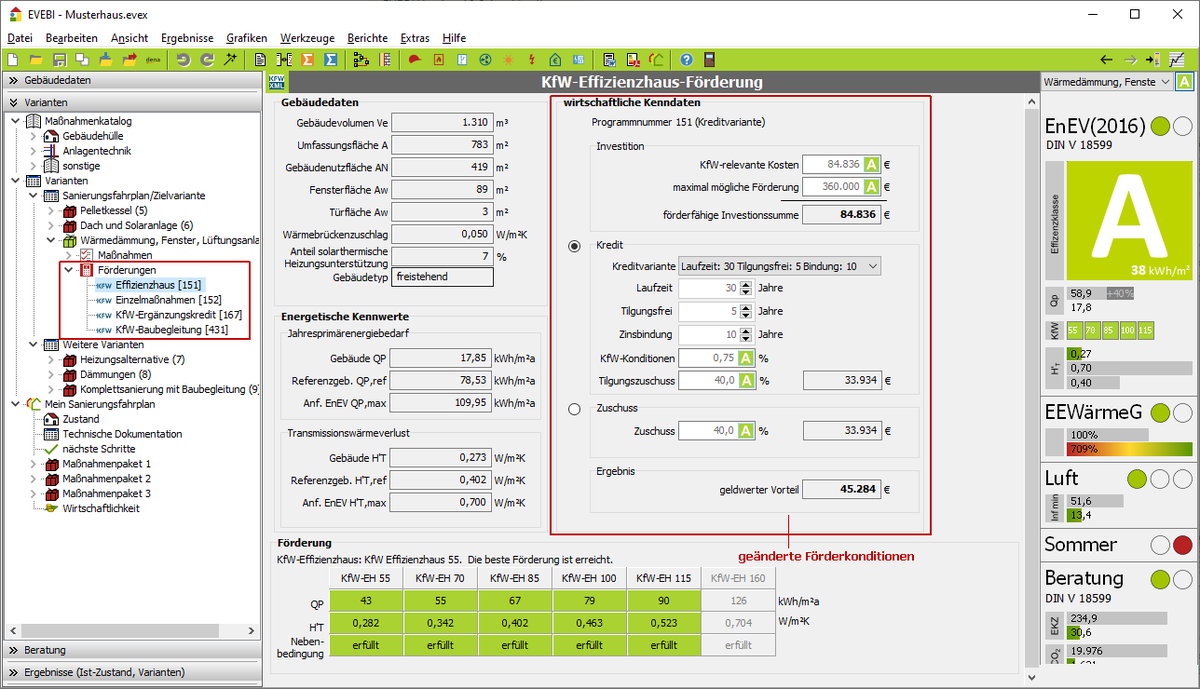The height and width of the screenshot is (689, 1200).
Task: Open the Bearbeiten menu
Action: [72, 38]
